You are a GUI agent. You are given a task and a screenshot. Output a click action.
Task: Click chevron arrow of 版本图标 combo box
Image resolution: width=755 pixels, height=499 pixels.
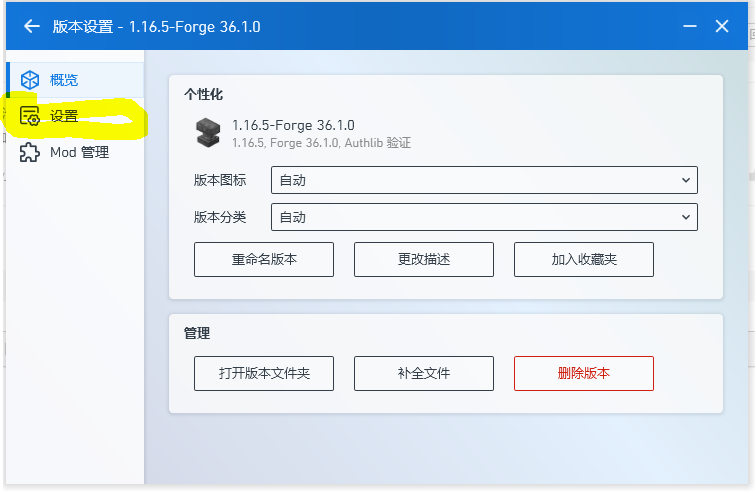(x=686, y=180)
